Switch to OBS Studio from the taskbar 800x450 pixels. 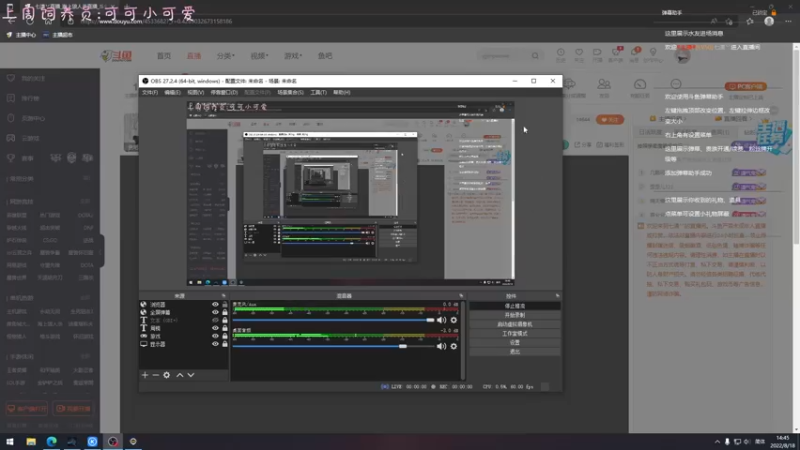tap(113, 441)
